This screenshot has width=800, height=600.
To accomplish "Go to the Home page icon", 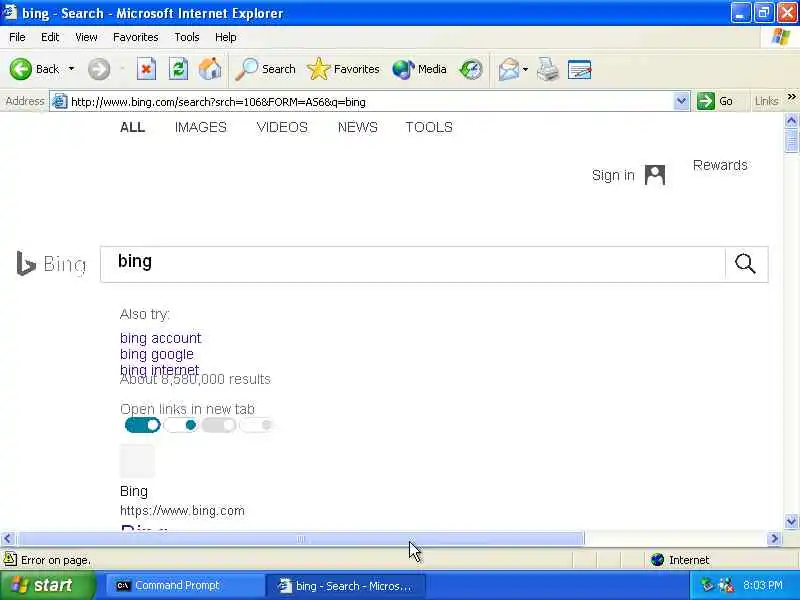I will [x=210, y=69].
